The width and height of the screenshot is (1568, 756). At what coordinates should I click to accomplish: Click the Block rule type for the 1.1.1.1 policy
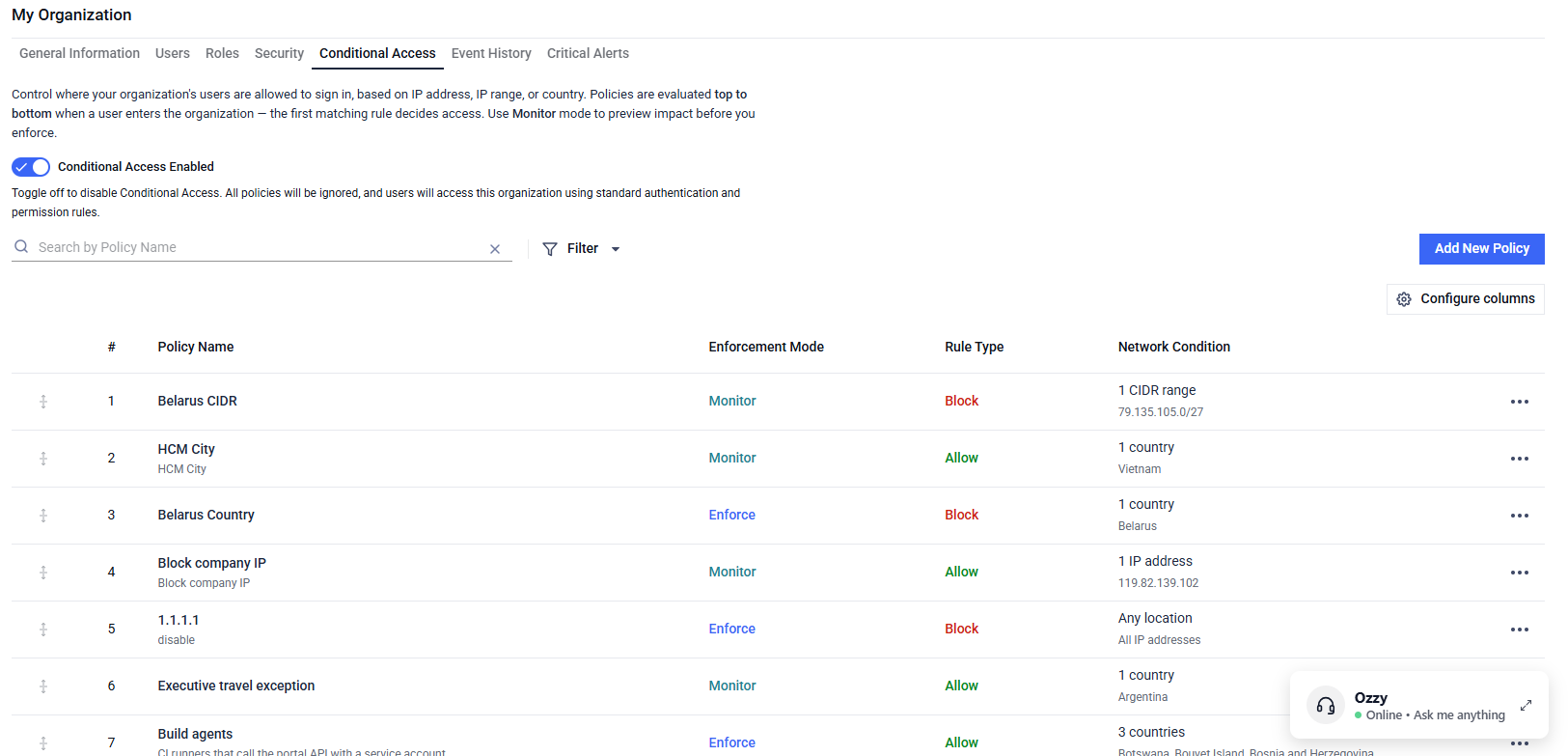point(961,629)
